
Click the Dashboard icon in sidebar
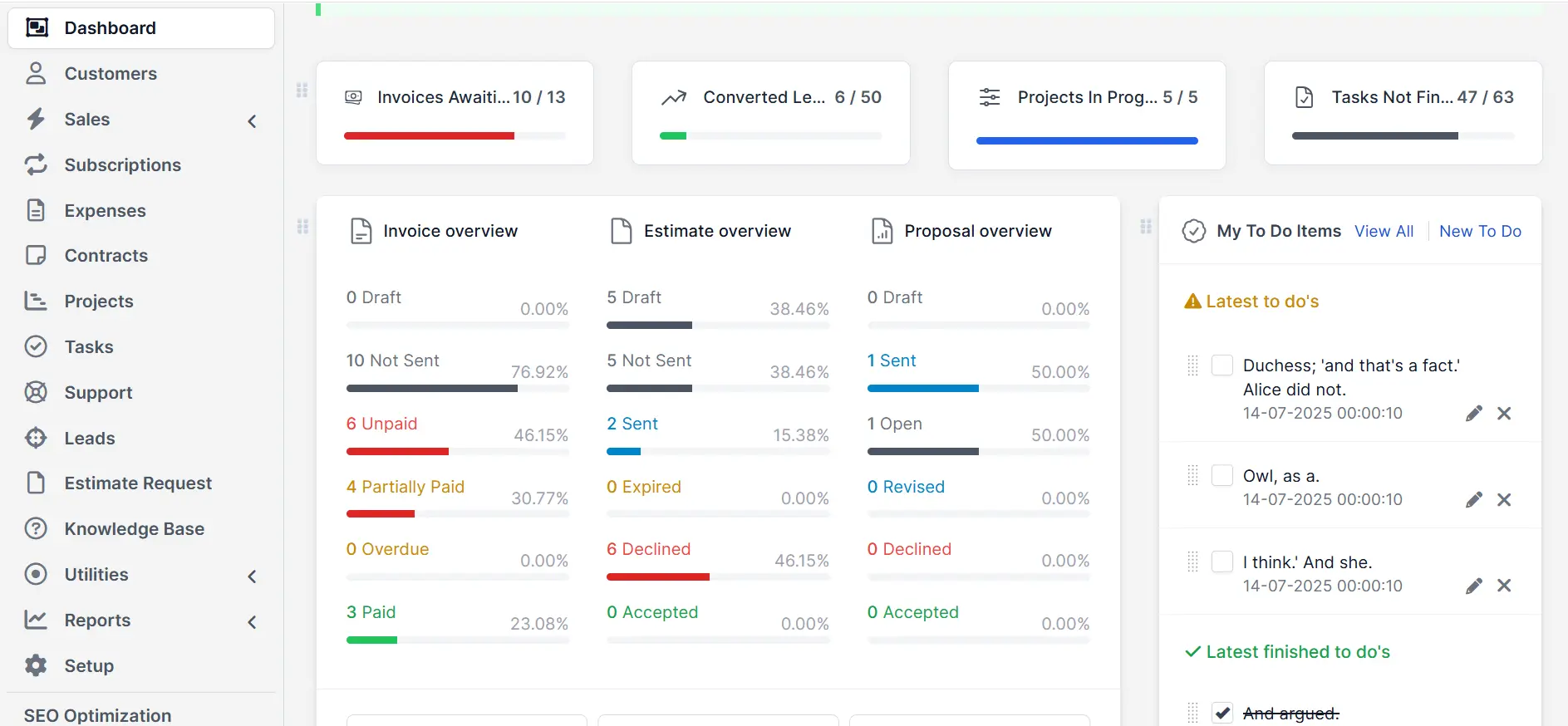(x=37, y=28)
